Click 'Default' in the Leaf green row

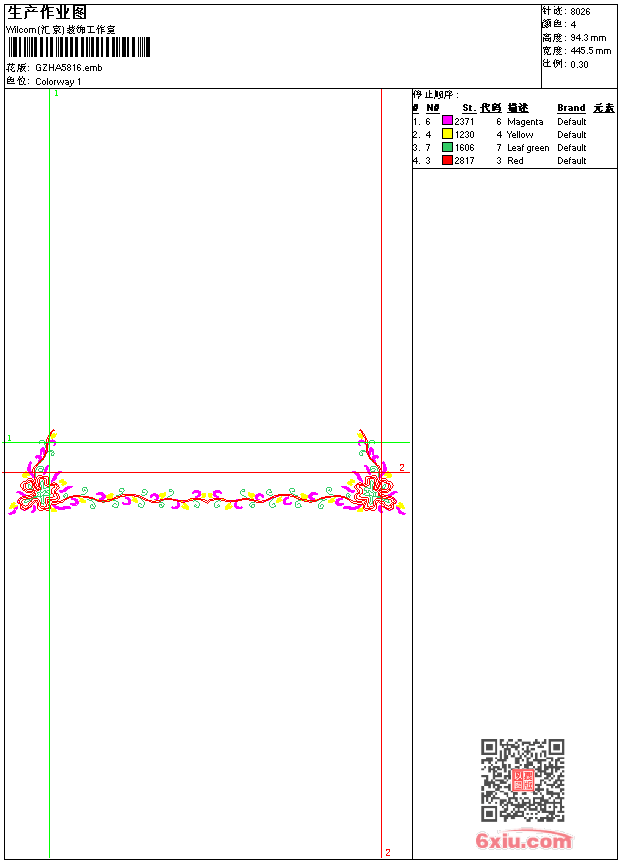[x=572, y=148]
